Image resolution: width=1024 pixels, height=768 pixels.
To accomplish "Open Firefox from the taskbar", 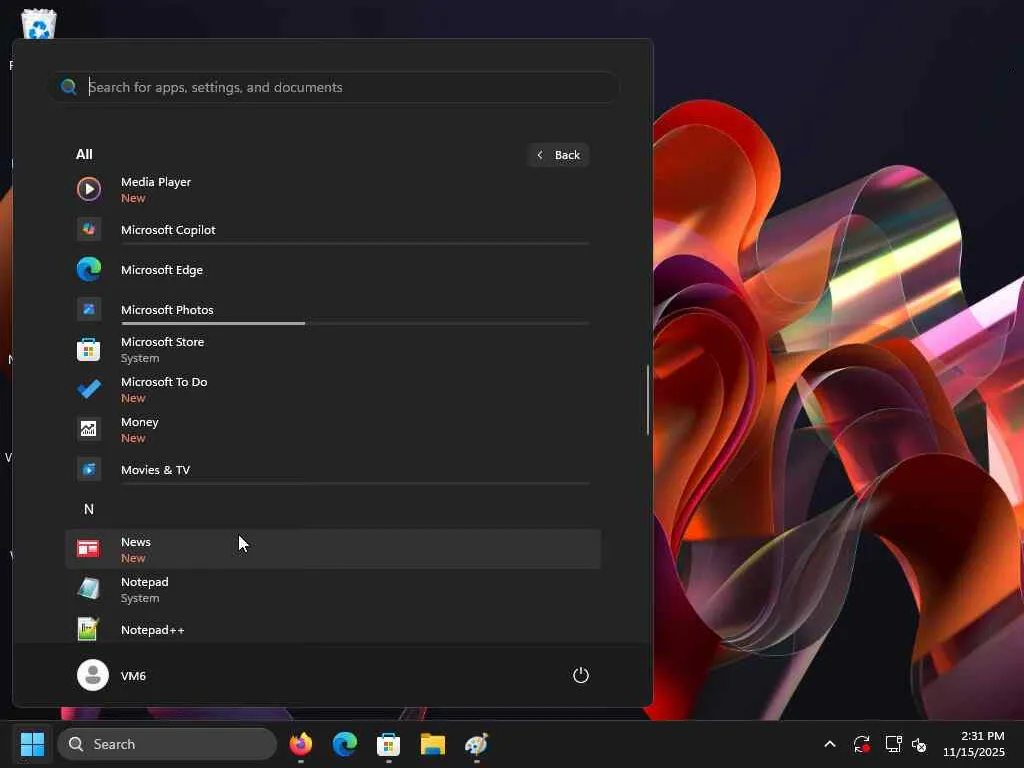I will (301, 744).
